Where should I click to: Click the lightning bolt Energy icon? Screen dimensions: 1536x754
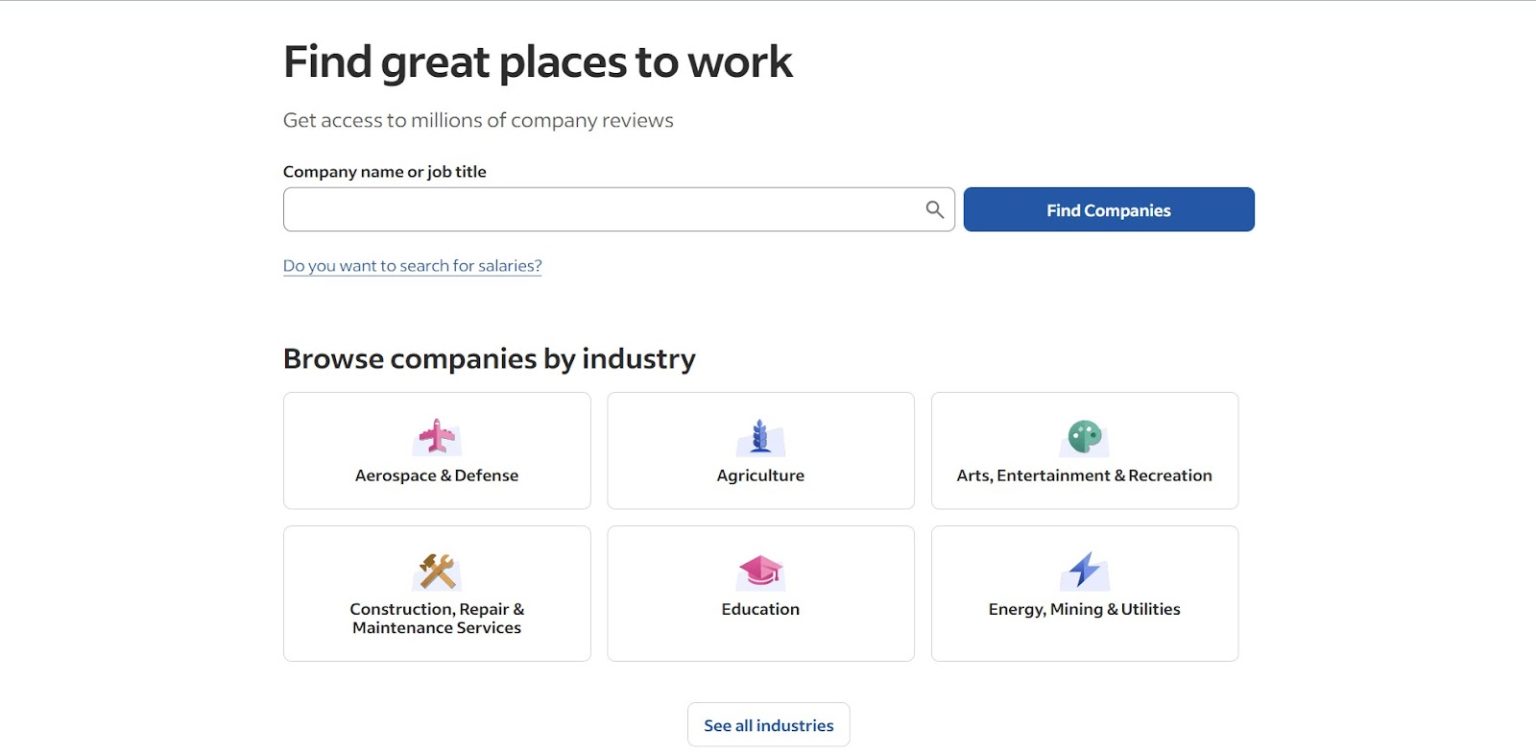coord(1084,571)
